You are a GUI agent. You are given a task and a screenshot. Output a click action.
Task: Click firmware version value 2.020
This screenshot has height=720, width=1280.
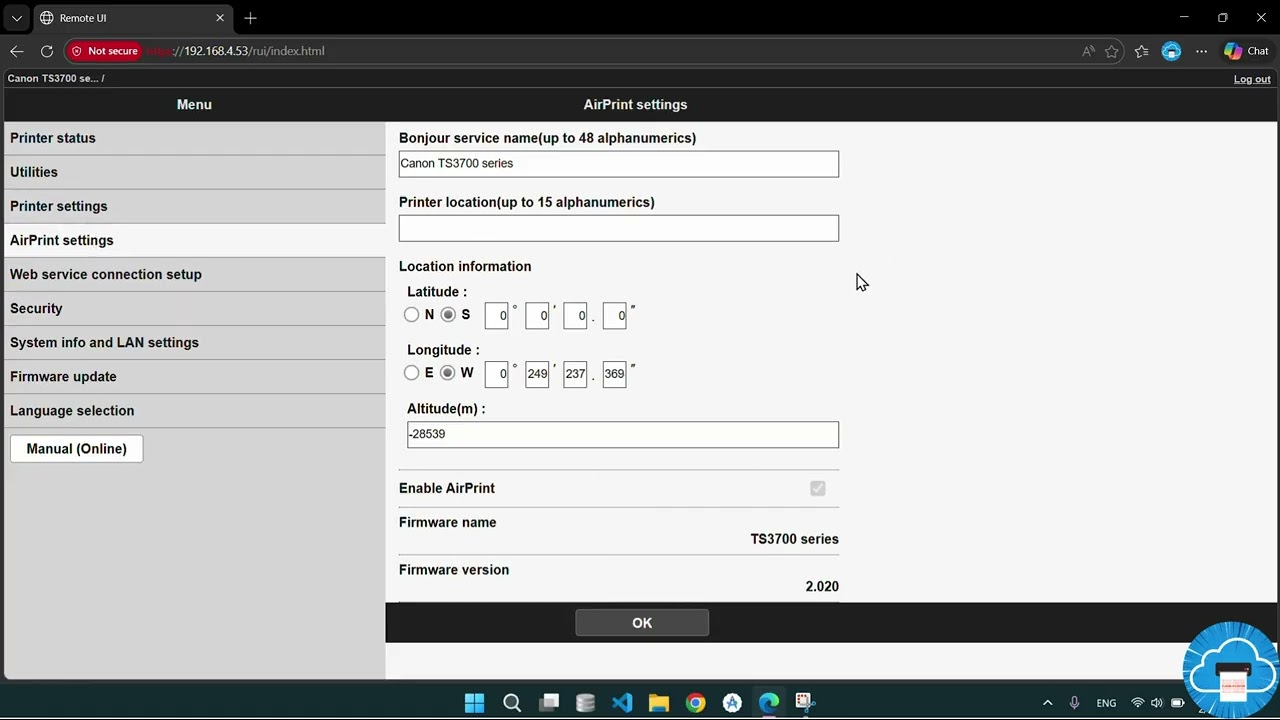822,587
